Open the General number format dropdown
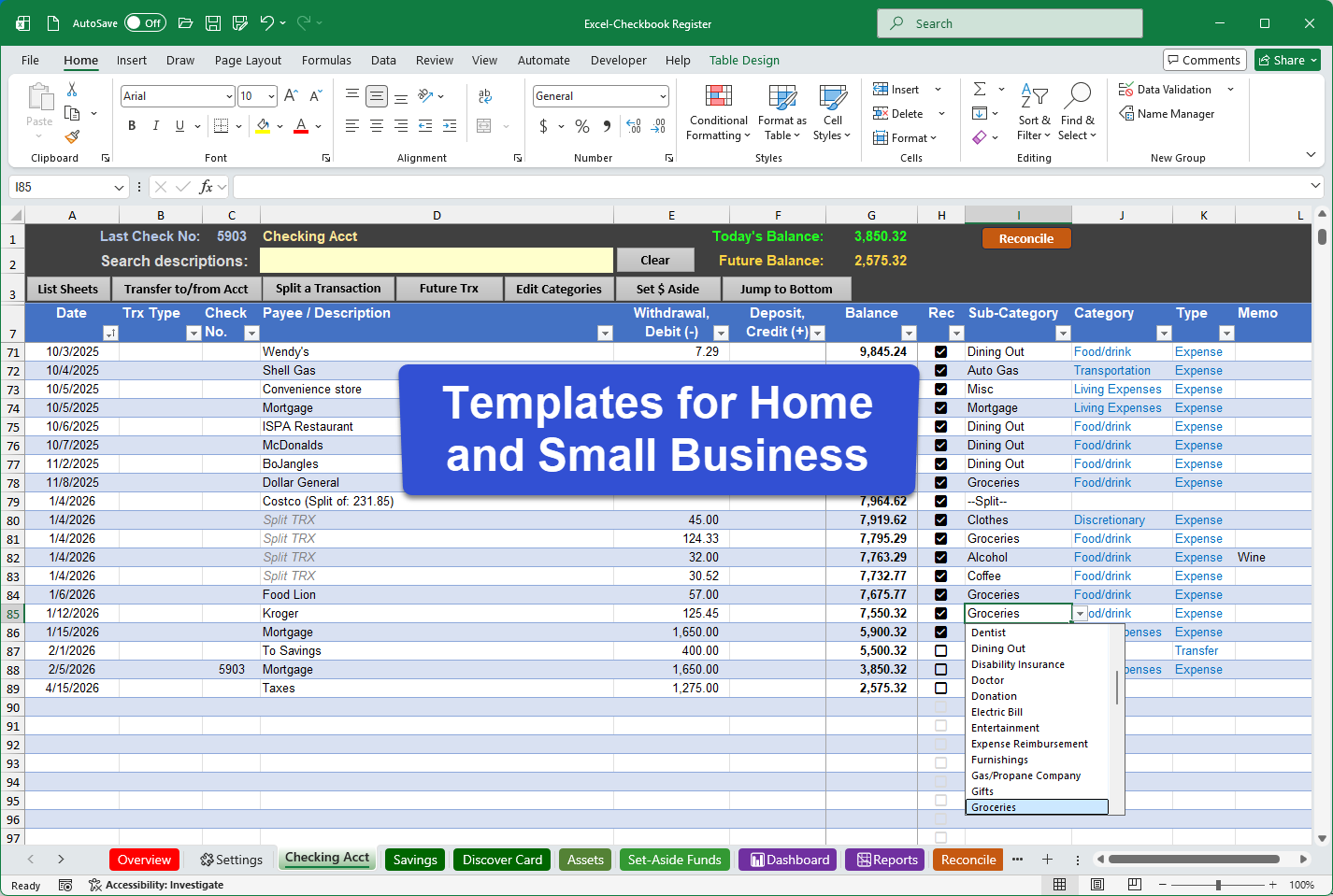The height and width of the screenshot is (896, 1333). tap(665, 95)
